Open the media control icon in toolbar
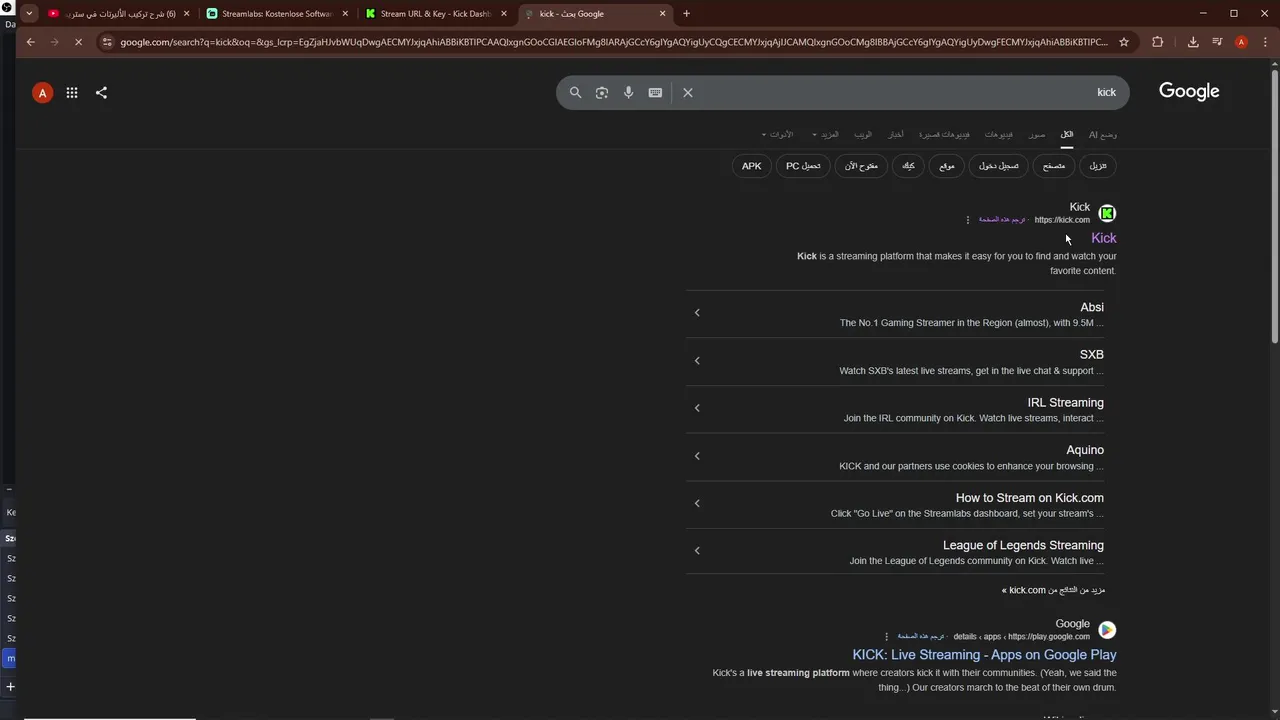 click(1217, 42)
